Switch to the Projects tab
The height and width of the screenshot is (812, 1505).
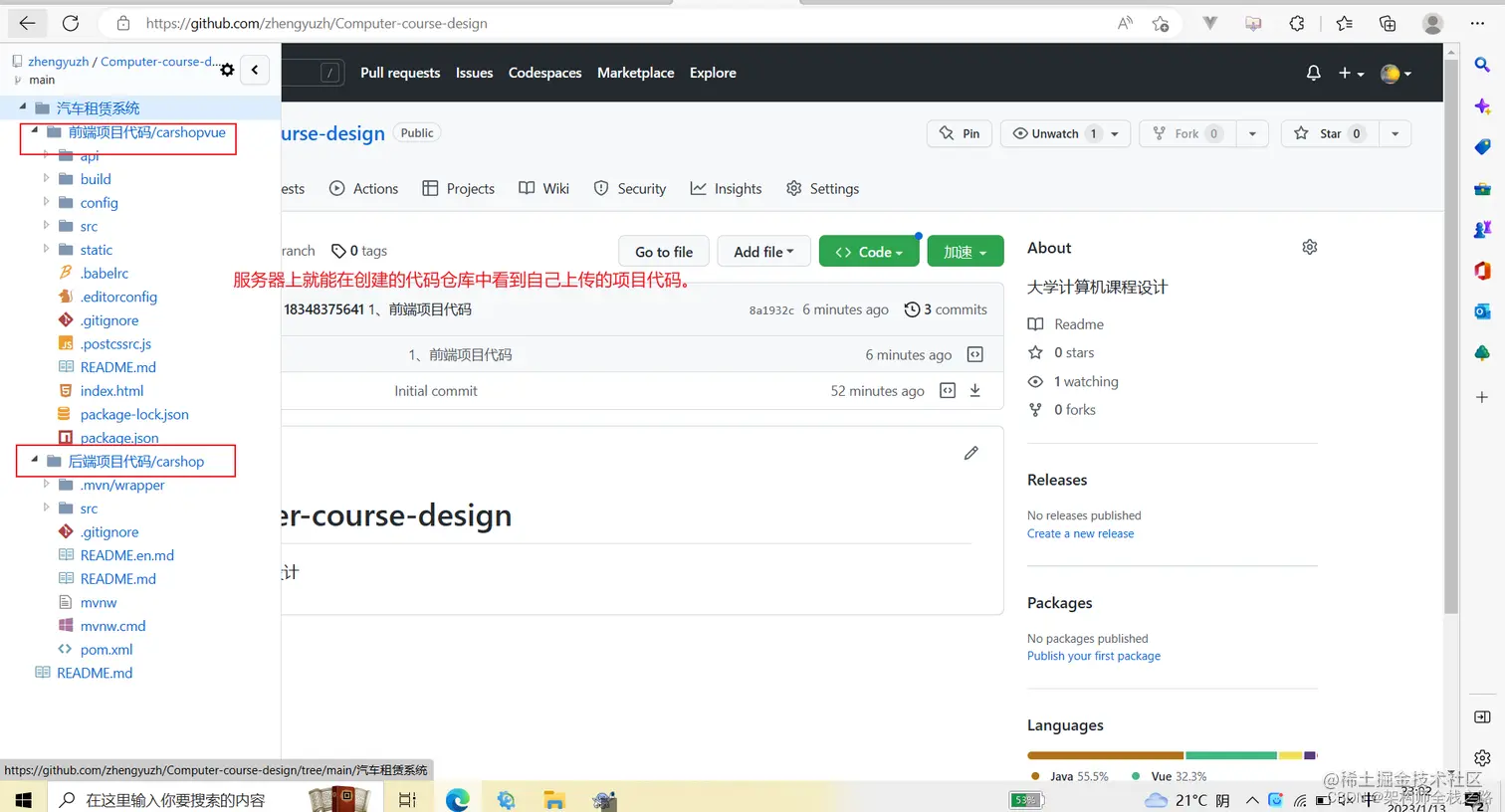point(458,188)
